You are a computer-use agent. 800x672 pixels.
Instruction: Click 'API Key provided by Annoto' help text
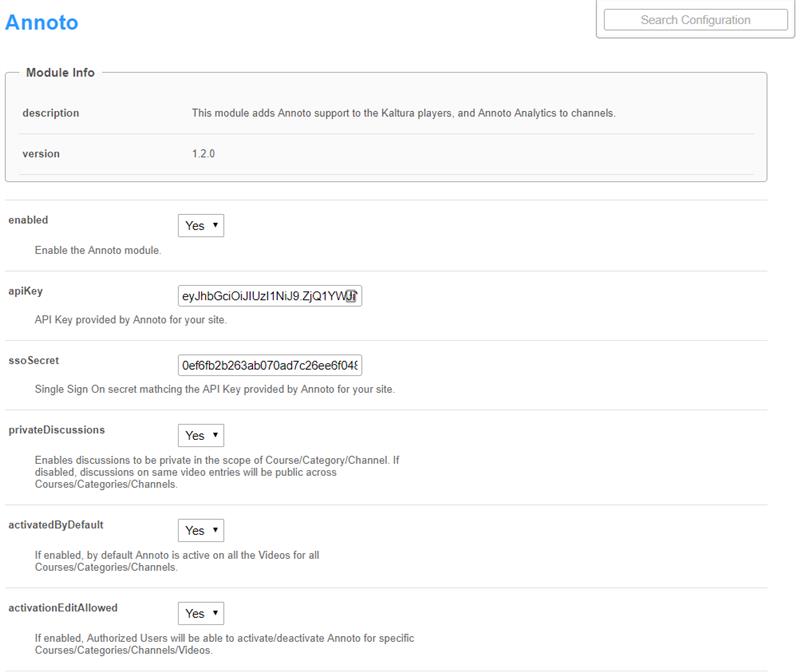click(131, 319)
